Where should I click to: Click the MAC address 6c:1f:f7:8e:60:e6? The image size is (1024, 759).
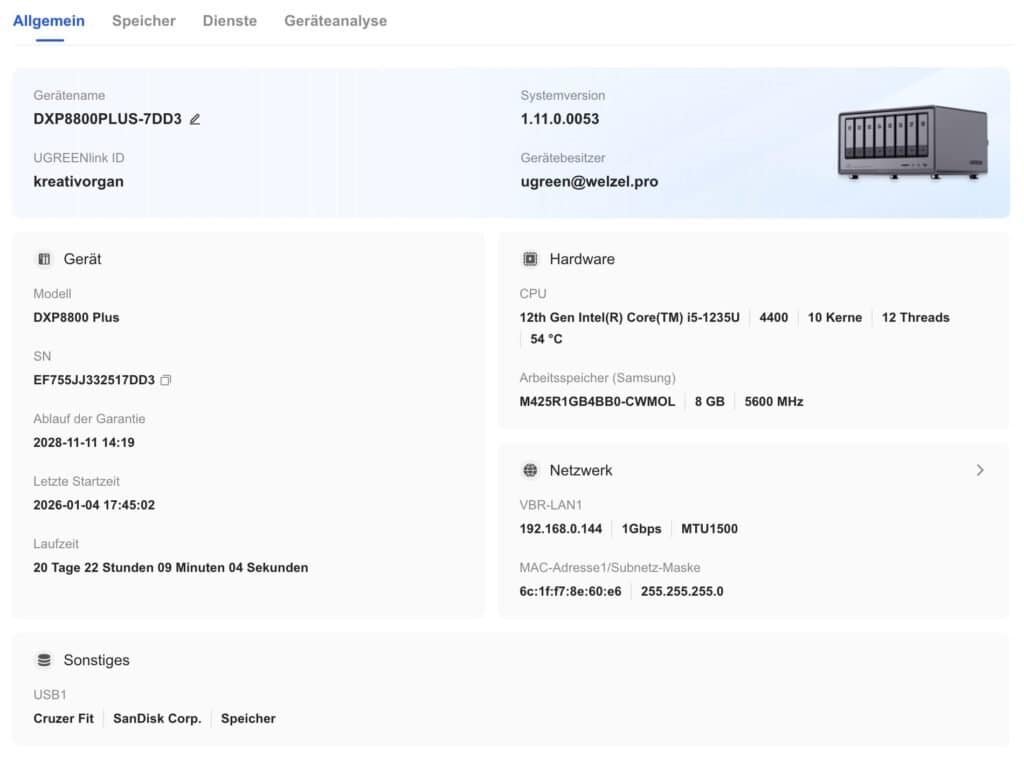tap(570, 591)
